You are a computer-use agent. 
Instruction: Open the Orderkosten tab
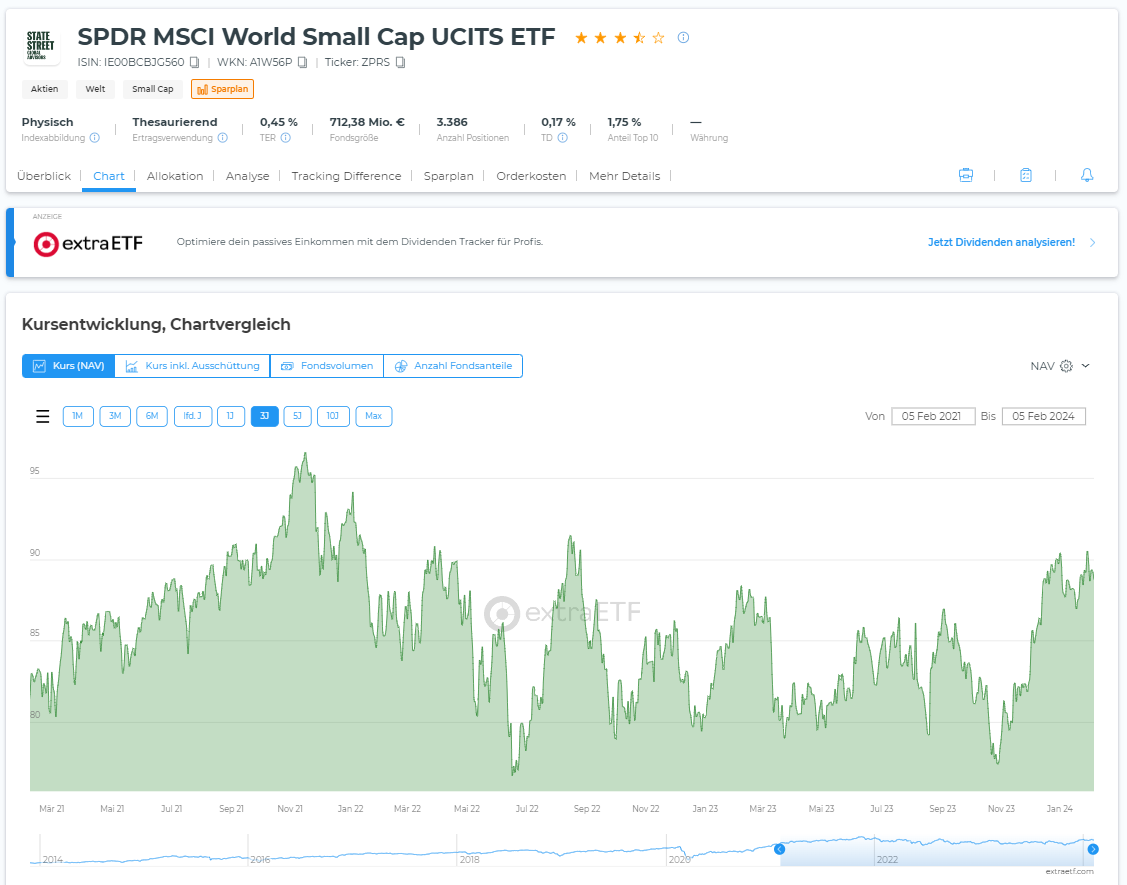[531, 176]
